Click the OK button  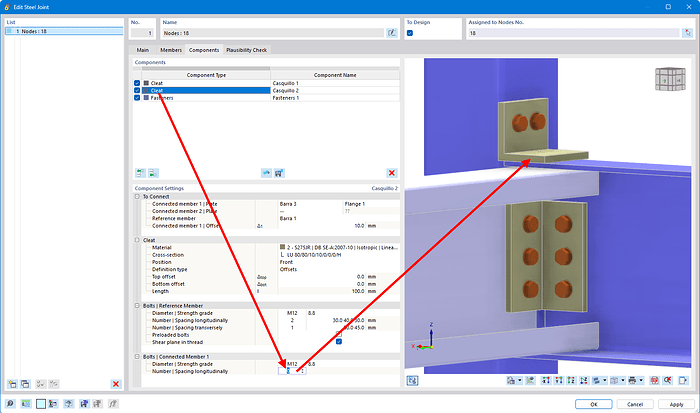pos(593,404)
